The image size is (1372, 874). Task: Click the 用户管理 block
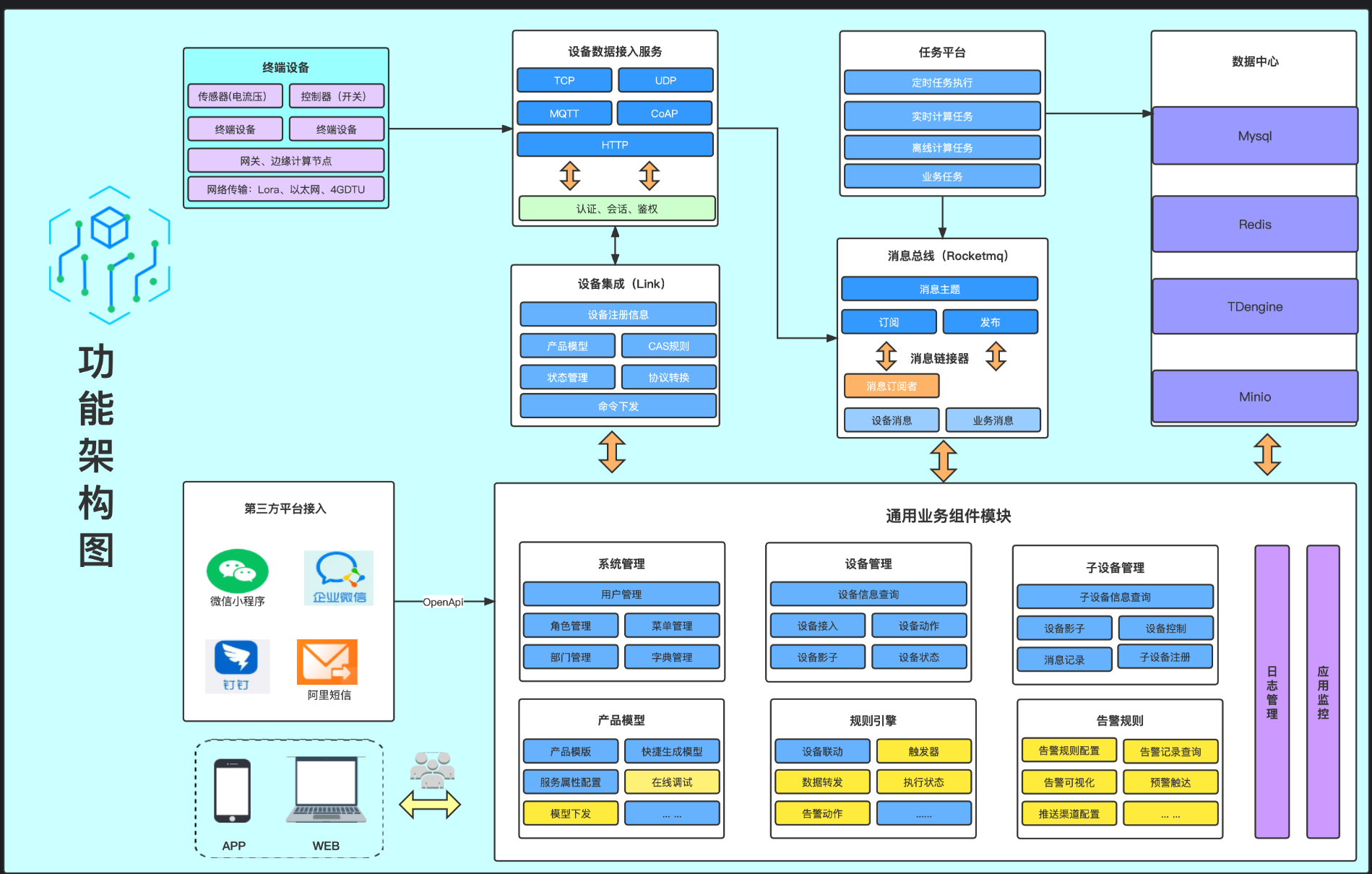(x=621, y=594)
